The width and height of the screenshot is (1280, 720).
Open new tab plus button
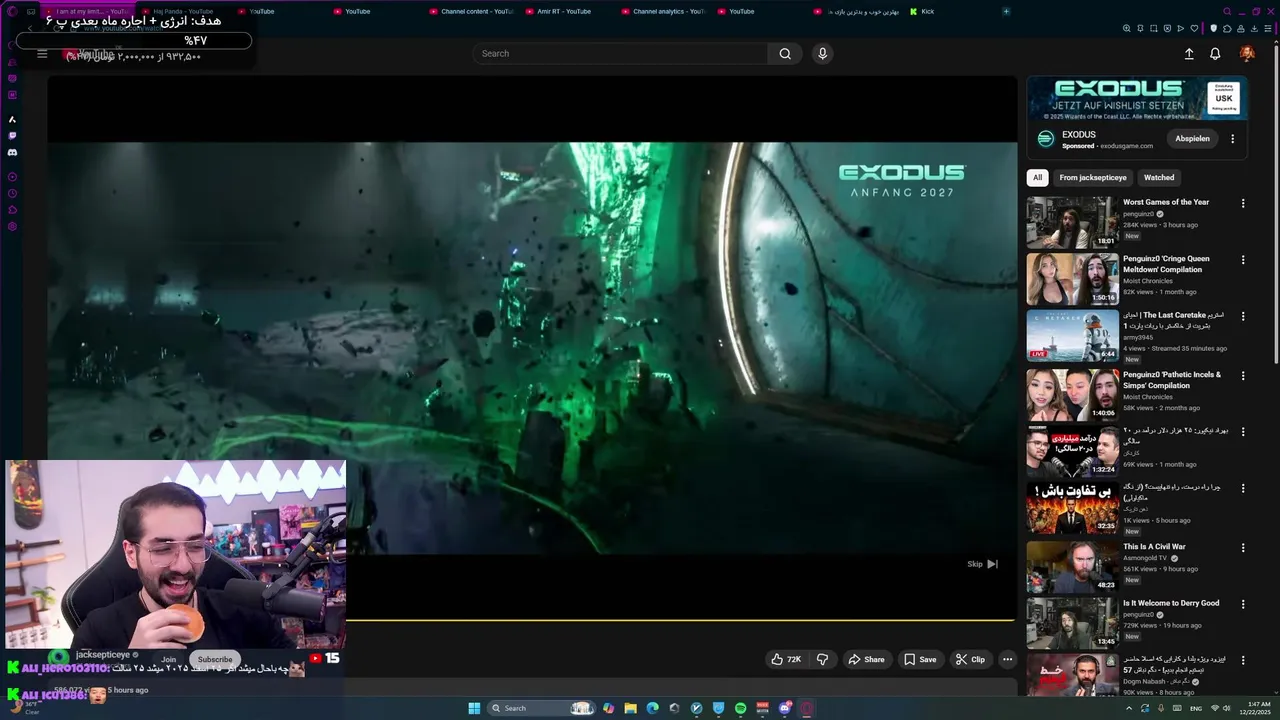point(1006,12)
